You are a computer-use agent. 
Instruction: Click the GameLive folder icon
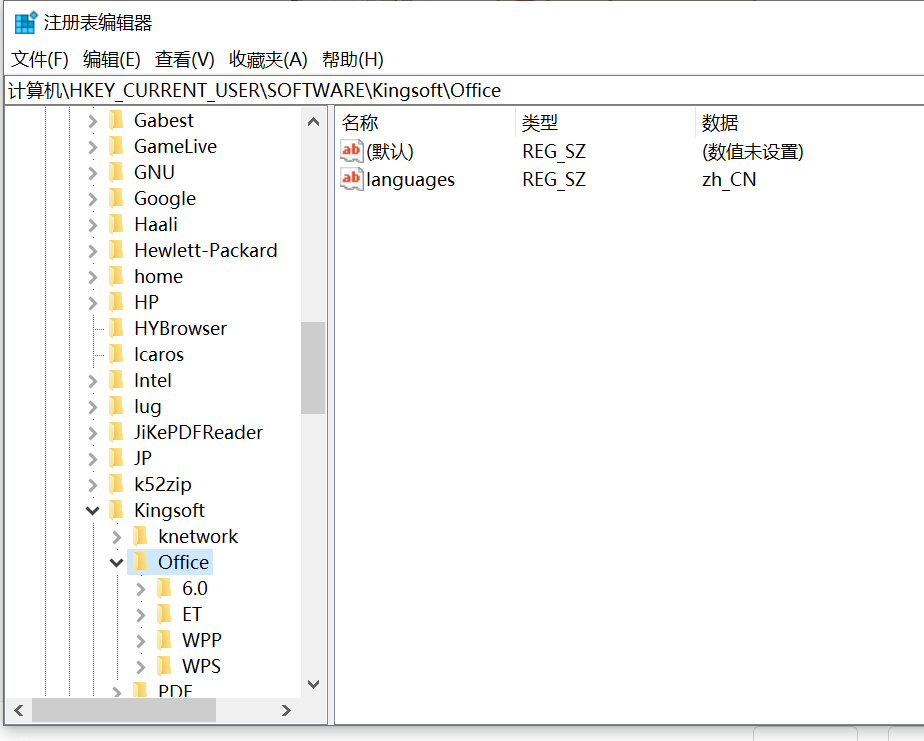[117, 146]
